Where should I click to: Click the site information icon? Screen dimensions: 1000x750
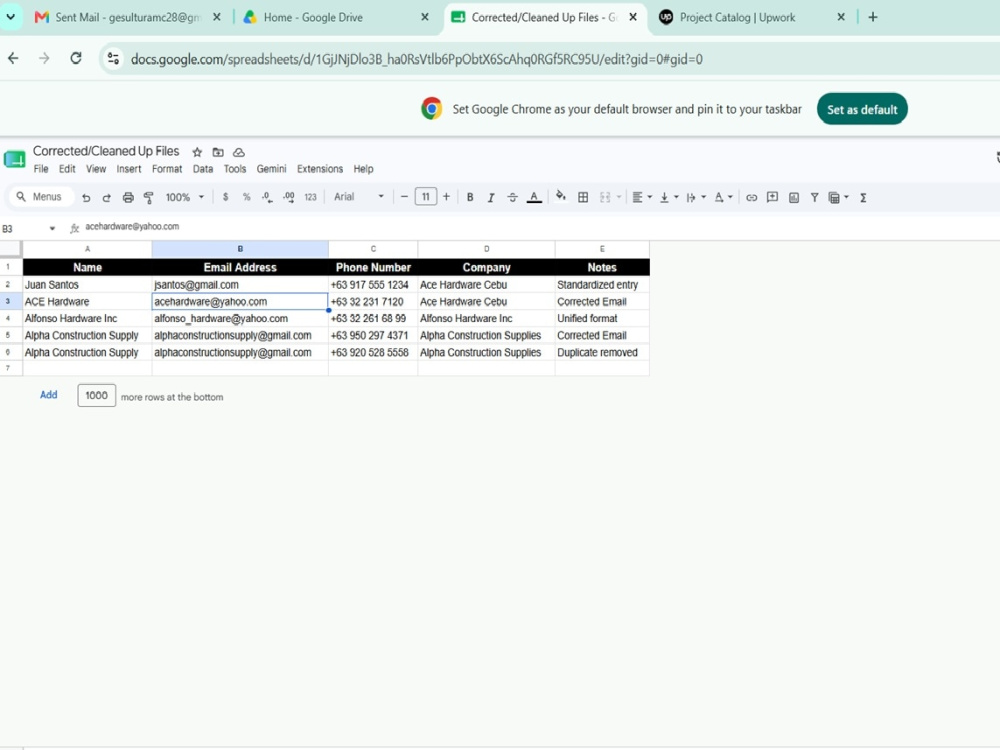tap(114, 59)
